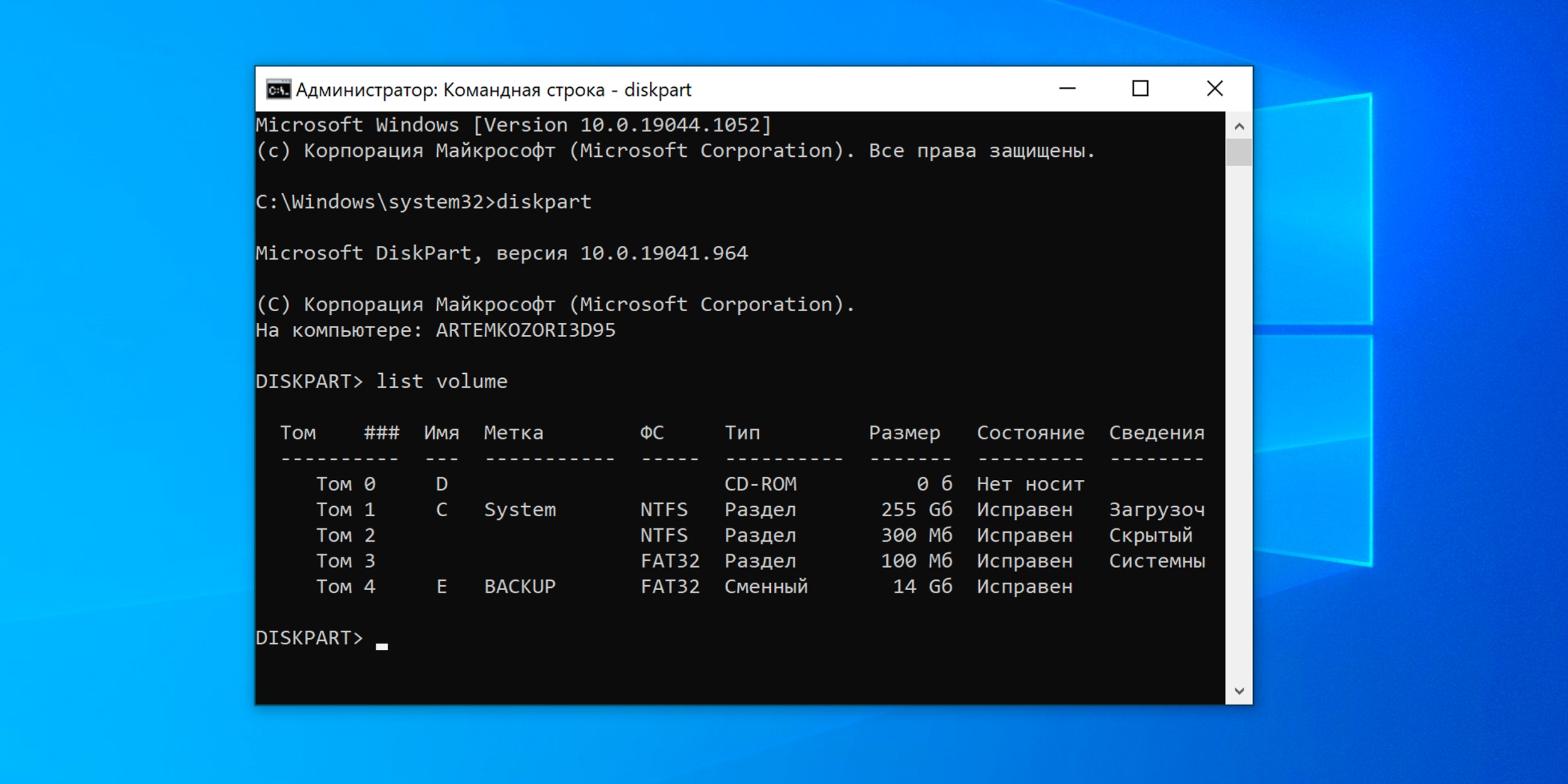Click the NTFS label of Том 2
This screenshot has height=784, width=1568.
click(663, 535)
